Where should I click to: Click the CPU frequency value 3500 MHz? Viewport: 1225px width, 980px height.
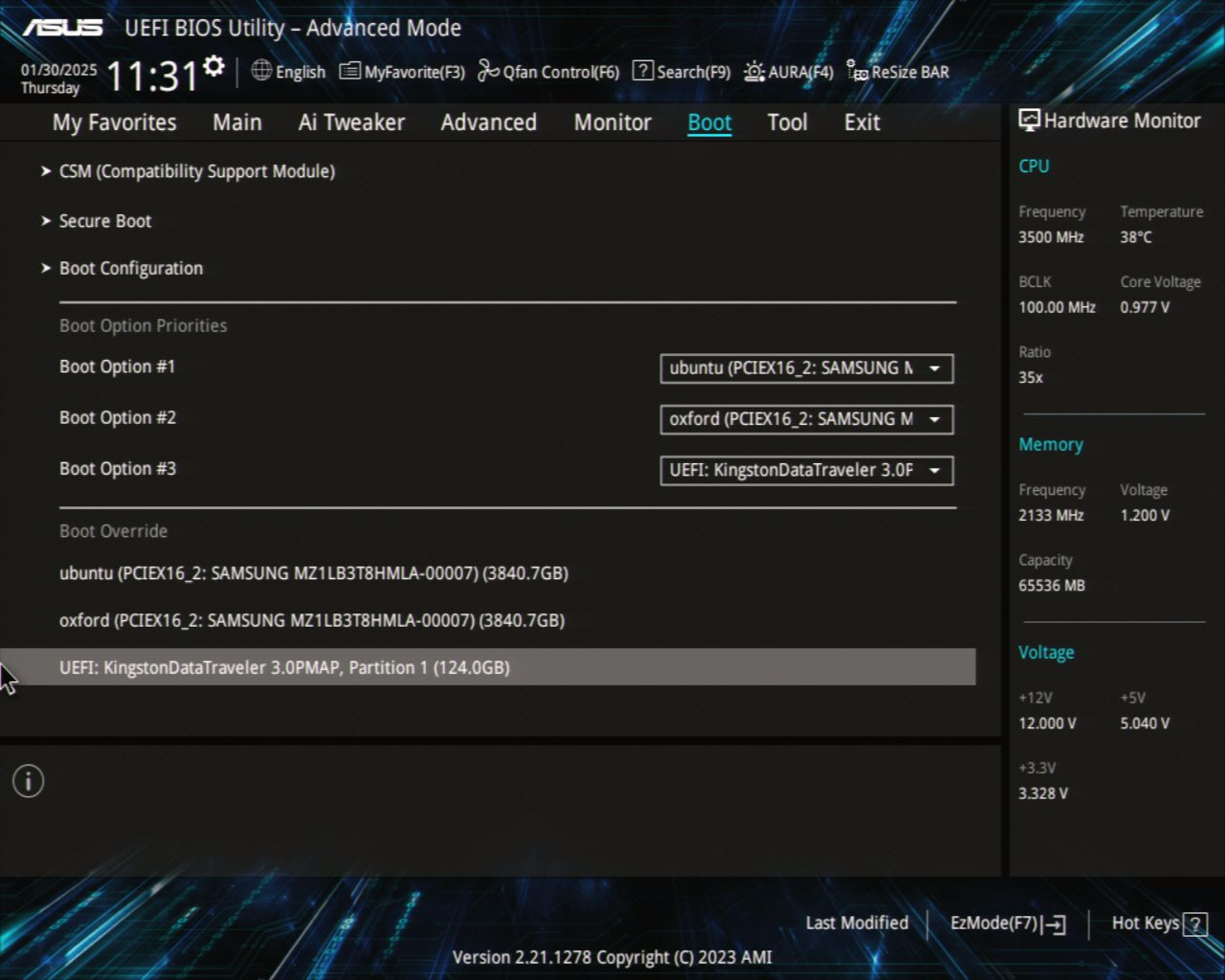1051,237
